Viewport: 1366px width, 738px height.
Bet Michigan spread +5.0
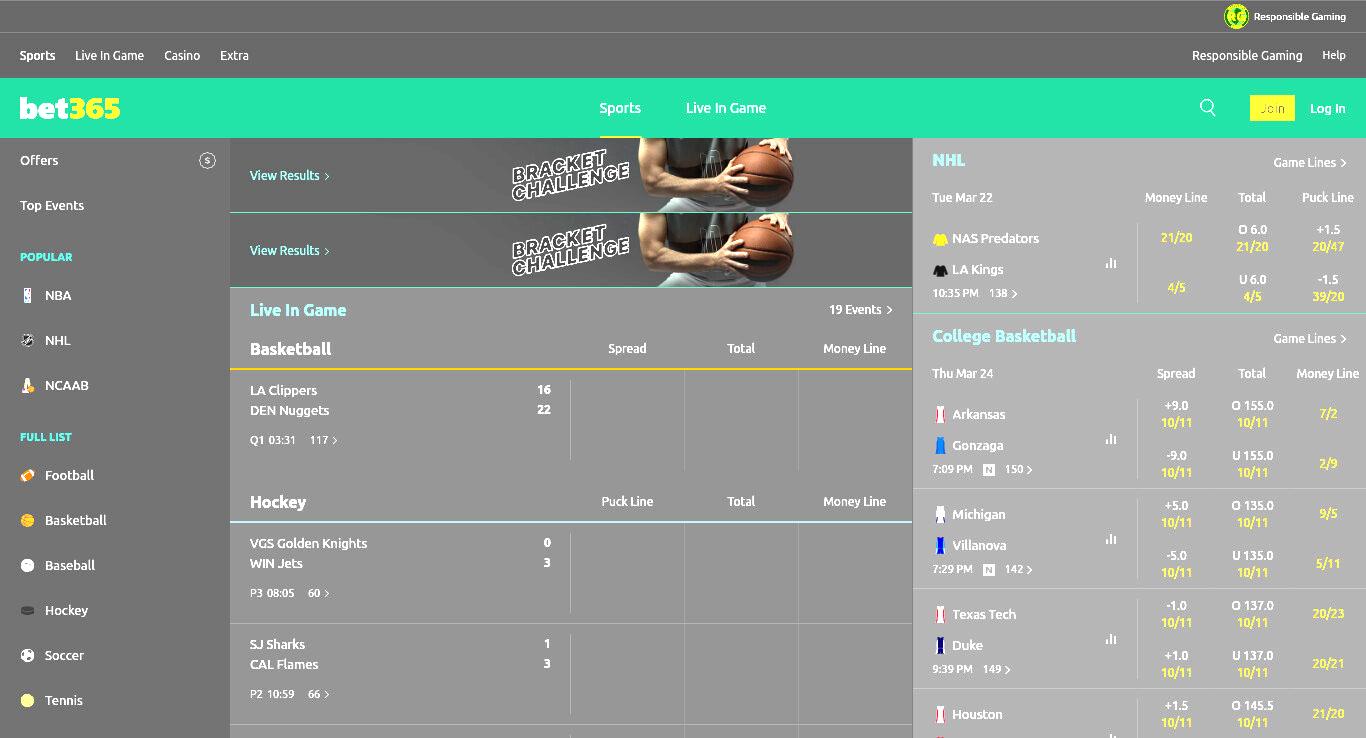point(1176,513)
